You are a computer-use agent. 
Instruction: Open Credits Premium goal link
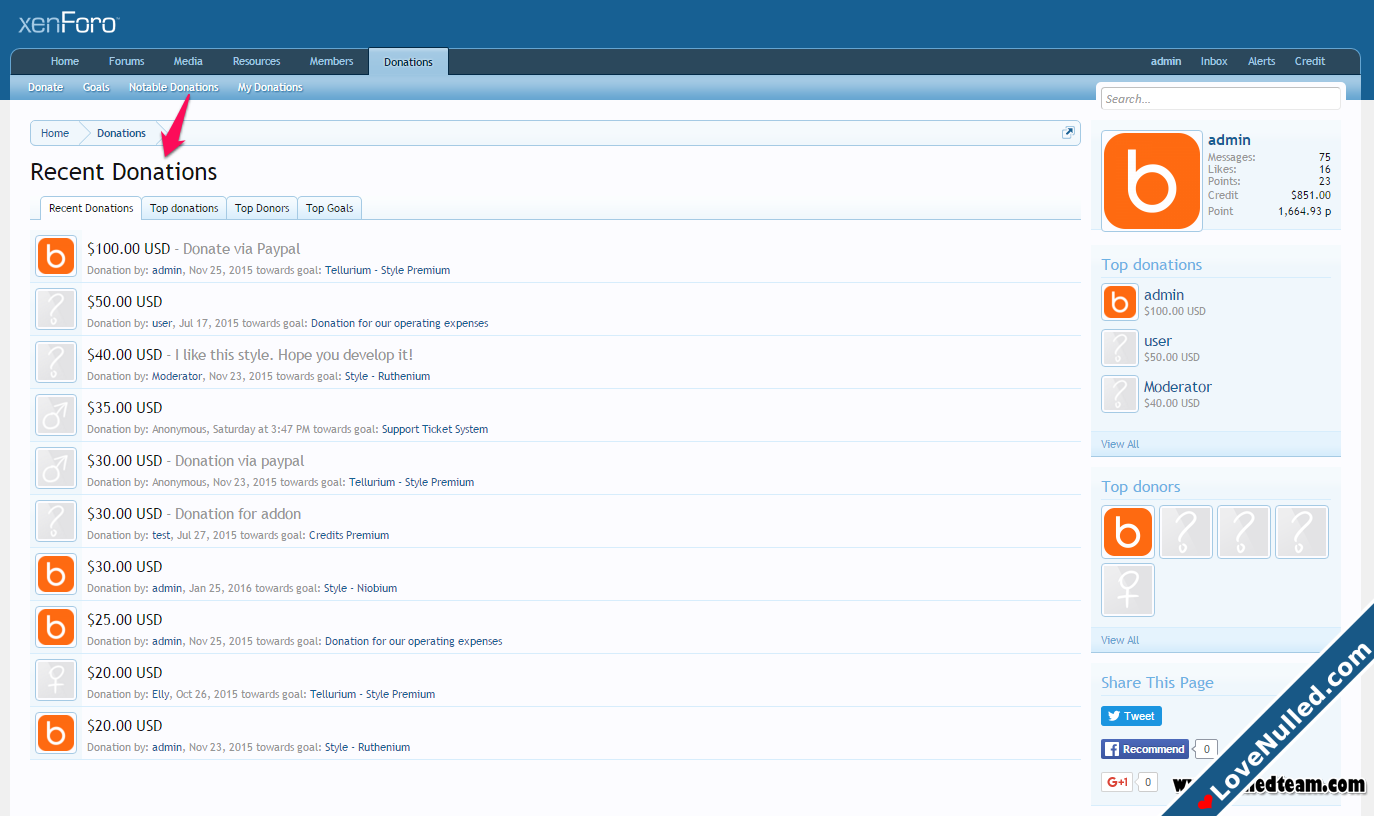[x=349, y=535]
